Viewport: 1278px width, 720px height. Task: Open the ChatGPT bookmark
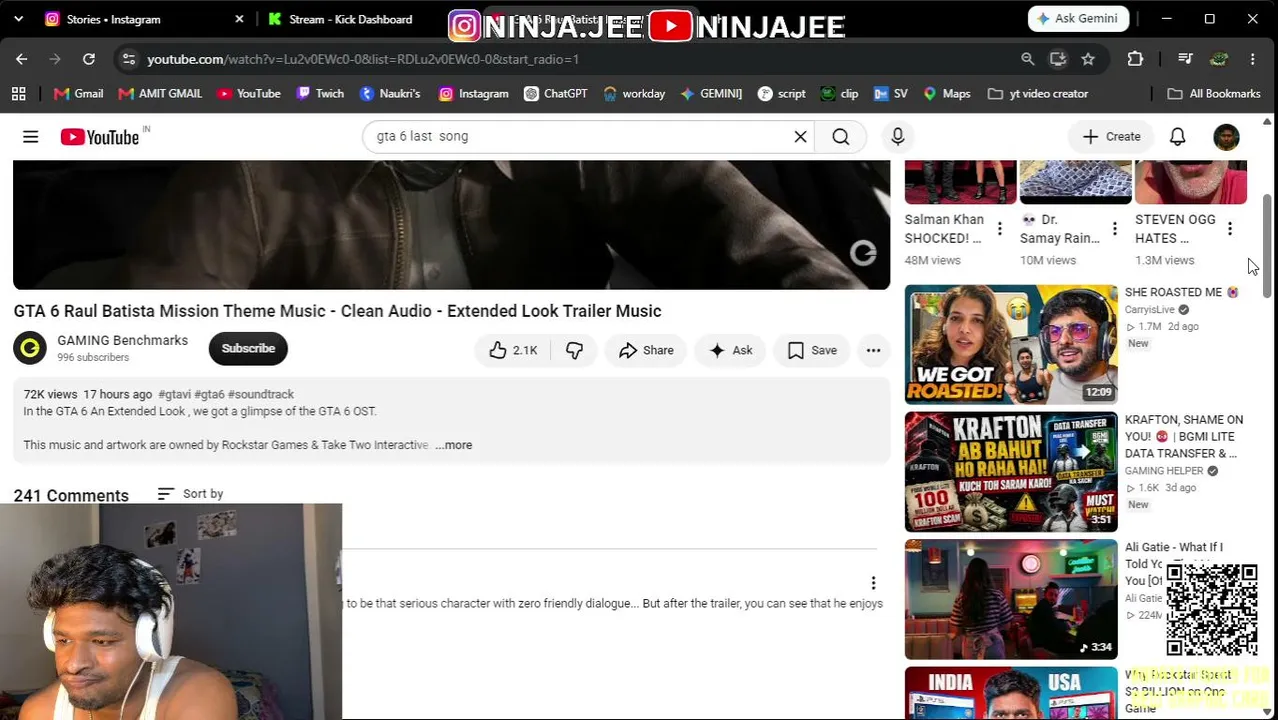tap(555, 93)
